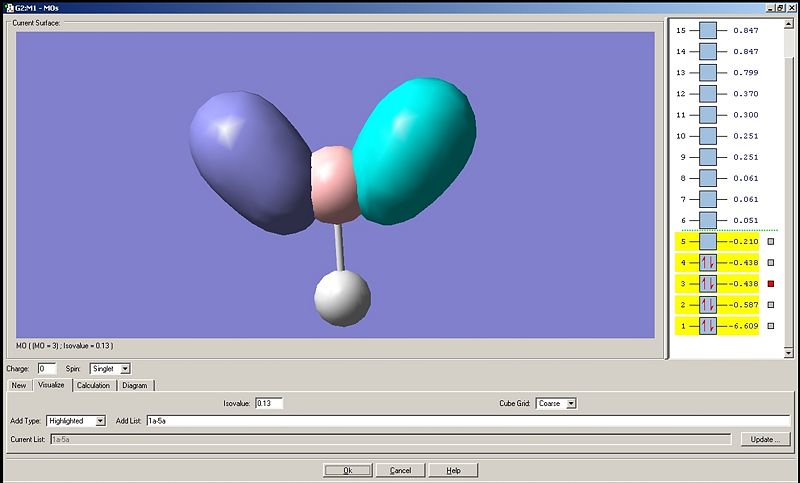Expand the Add Type Highlighted dropdown
Image resolution: width=800 pixels, height=483 pixels.
point(76,421)
